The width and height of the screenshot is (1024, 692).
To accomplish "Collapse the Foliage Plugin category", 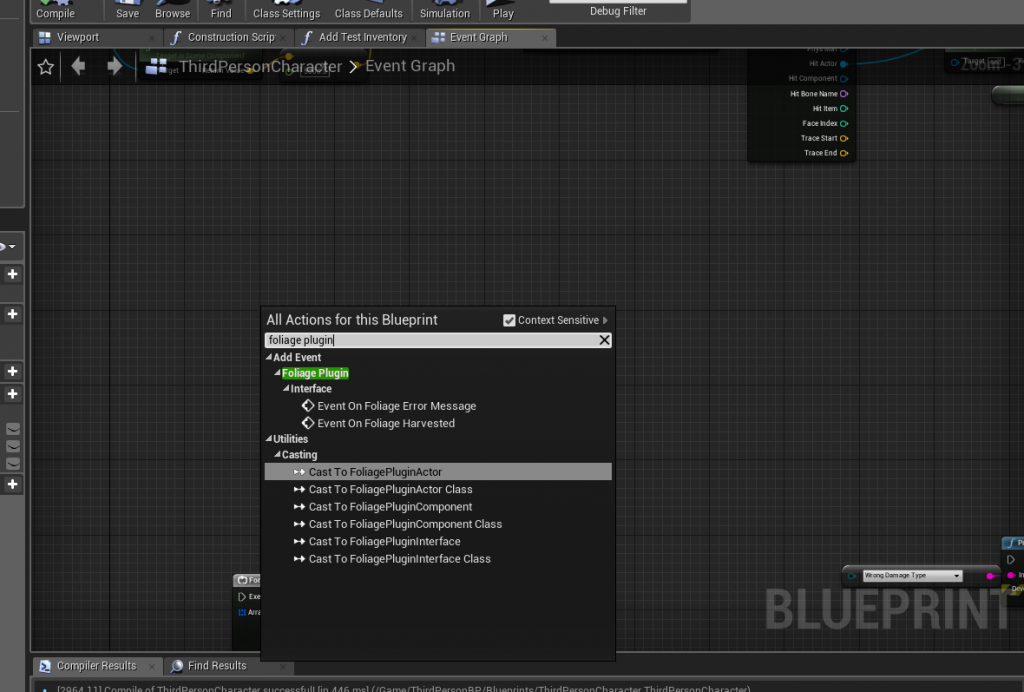I will (x=278, y=373).
